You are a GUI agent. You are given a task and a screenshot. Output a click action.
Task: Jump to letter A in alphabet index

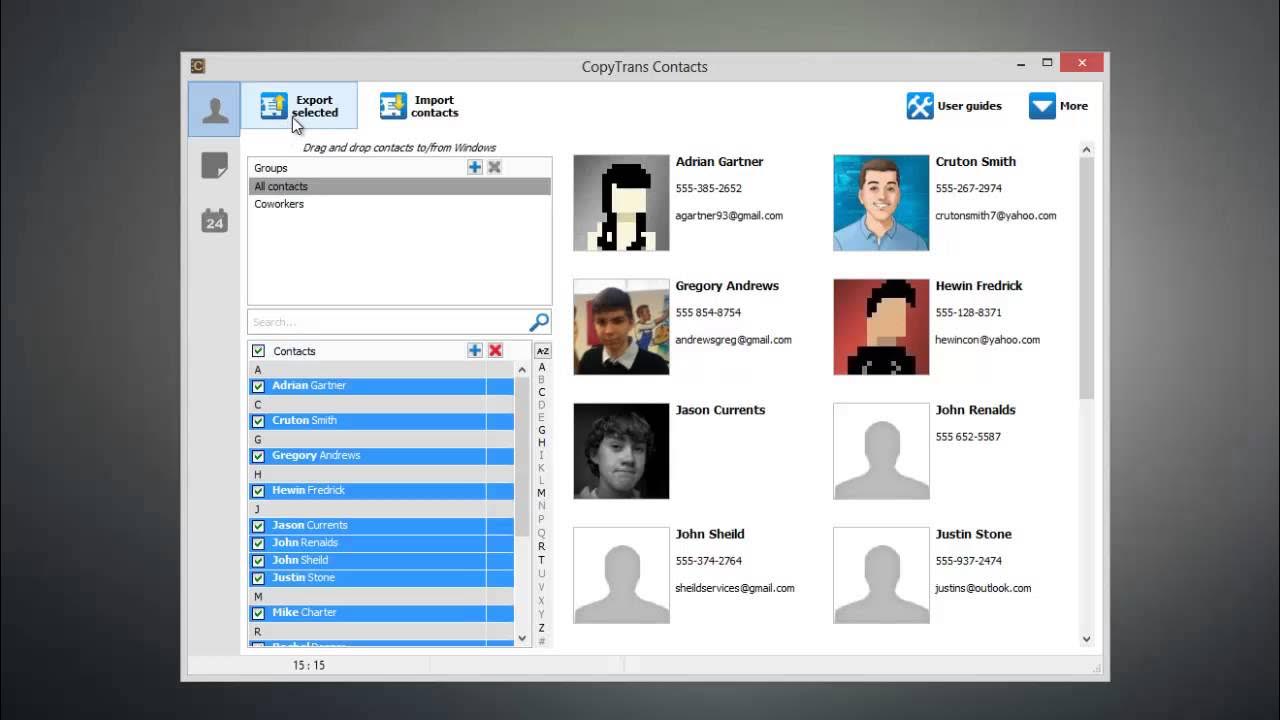click(542, 367)
